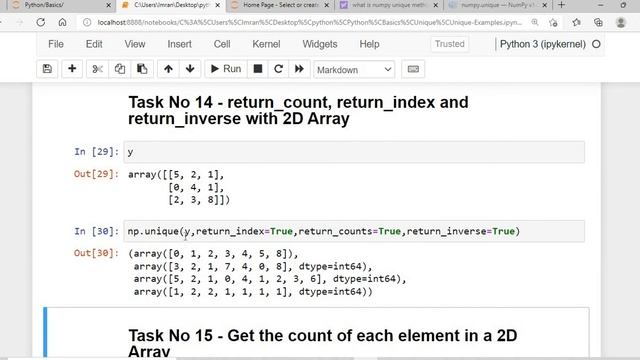Copy selected cells icon
The width and height of the screenshot is (640, 360).
(x=120, y=69)
